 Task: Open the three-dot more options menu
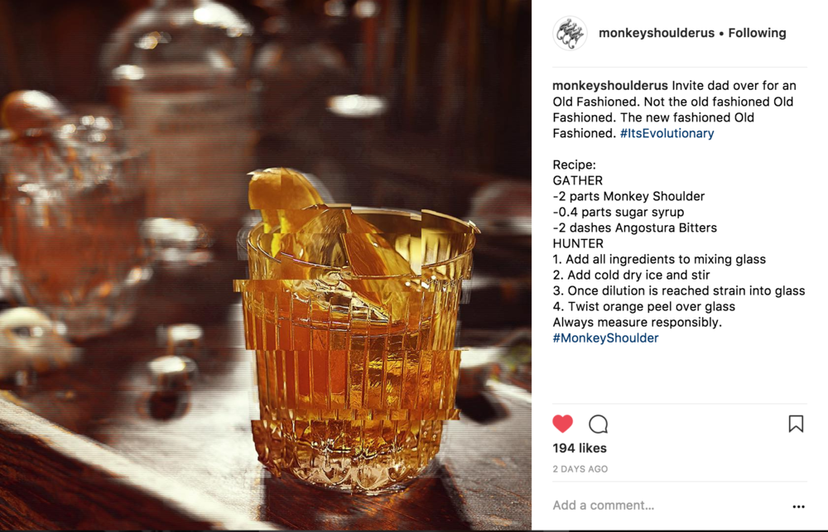(798, 507)
